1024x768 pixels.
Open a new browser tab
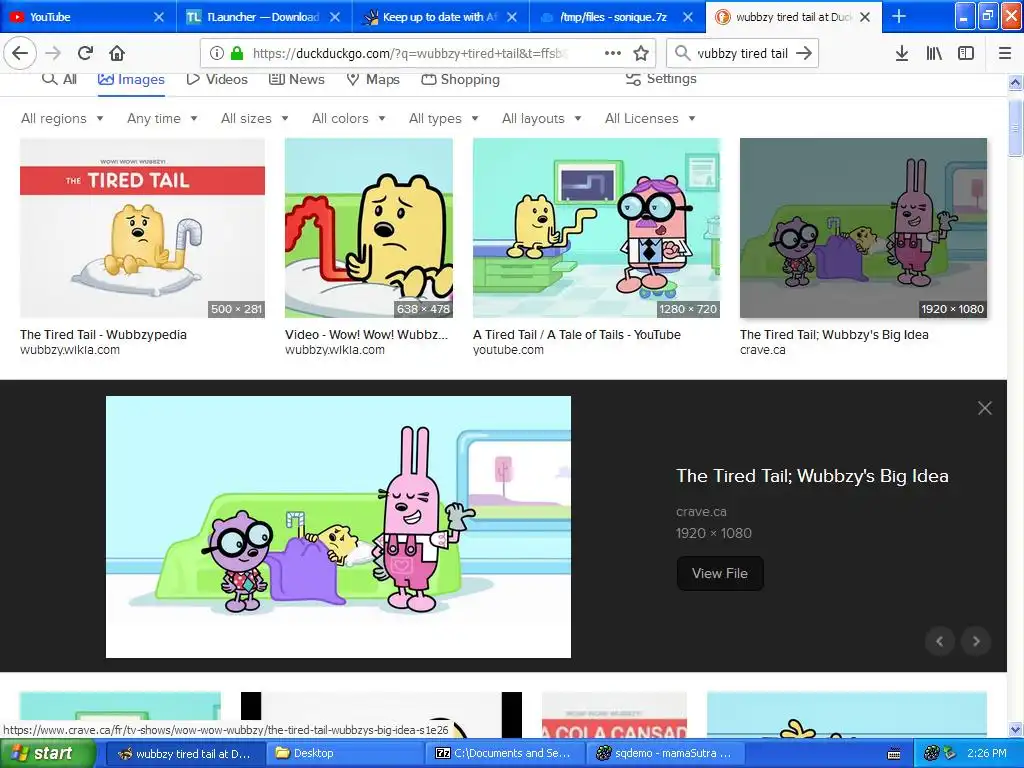pyautogui.click(x=899, y=16)
